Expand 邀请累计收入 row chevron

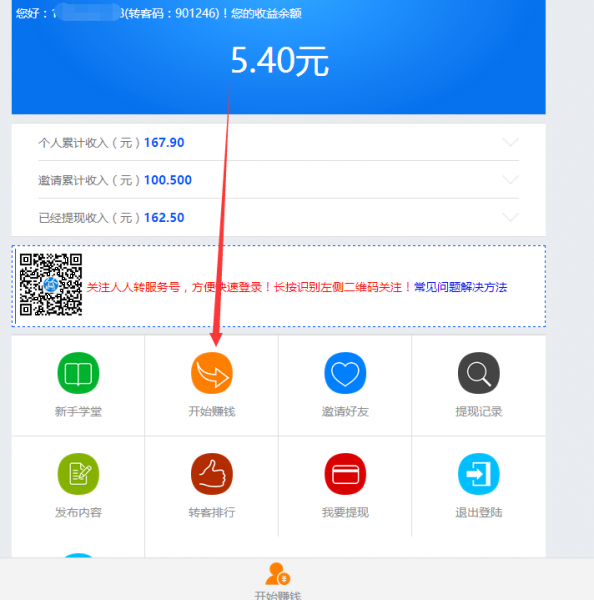point(510,179)
